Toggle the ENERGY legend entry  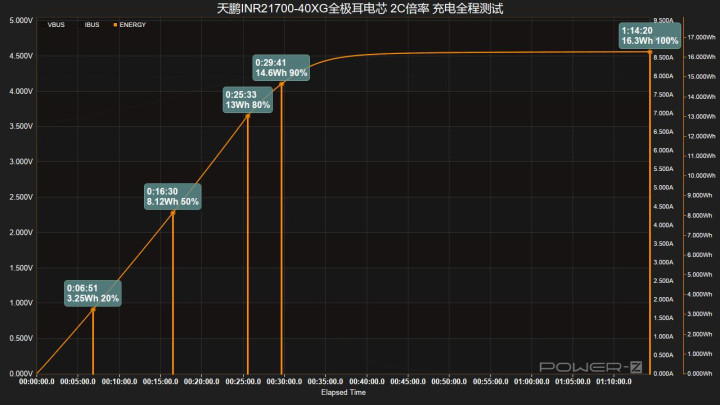click(129, 25)
